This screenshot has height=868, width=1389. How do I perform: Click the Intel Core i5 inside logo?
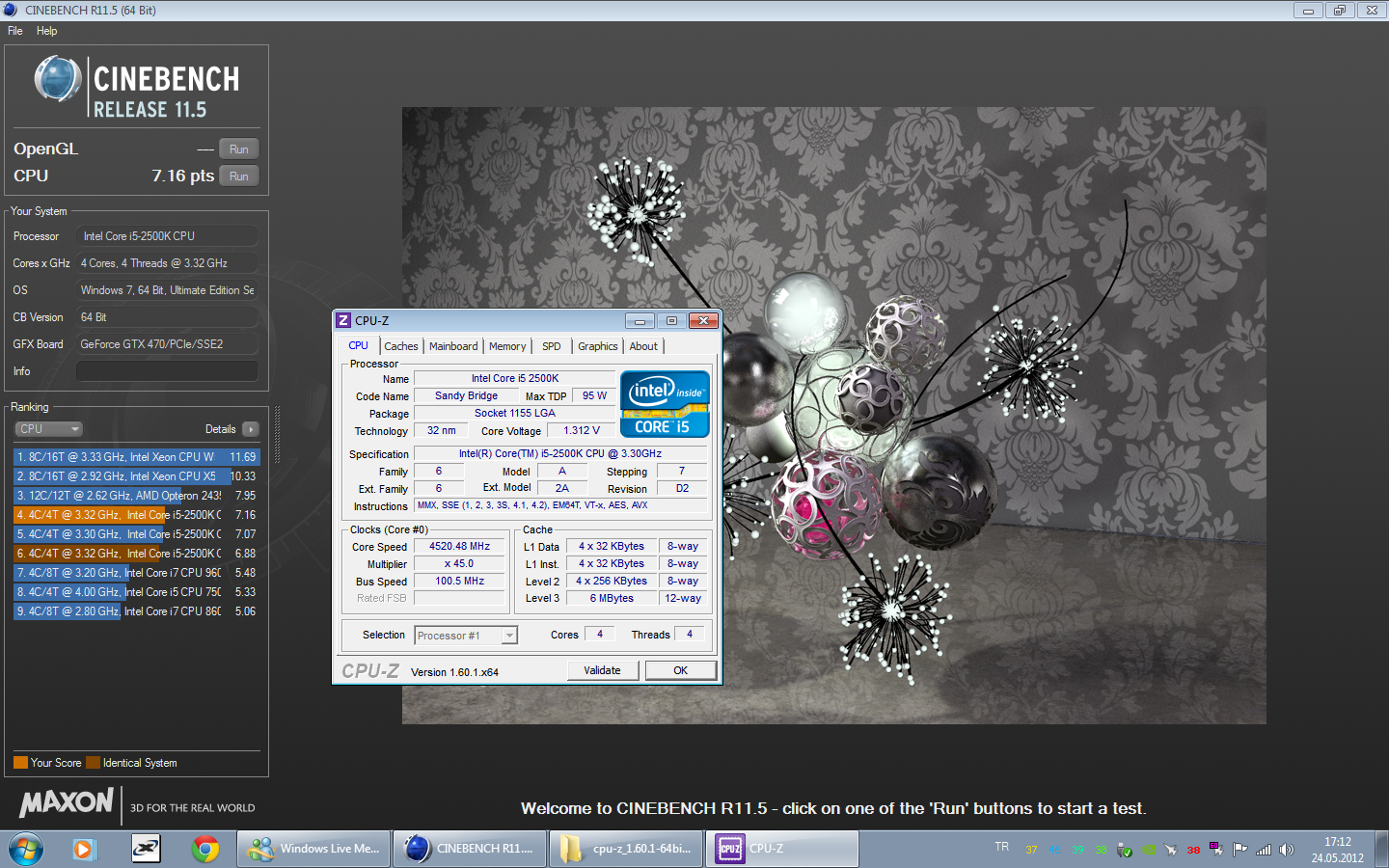tap(665, 404)
